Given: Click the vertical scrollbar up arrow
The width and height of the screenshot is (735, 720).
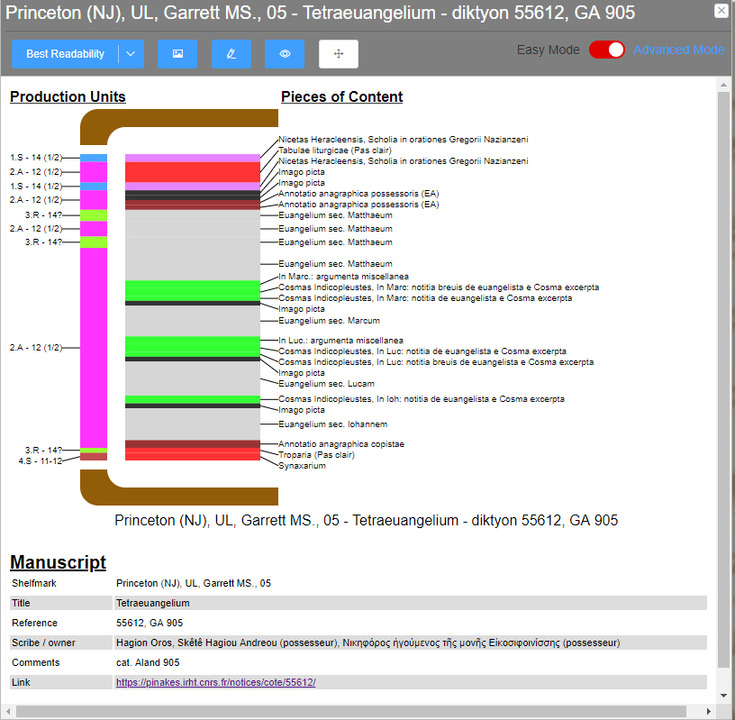Looking at the screenshot, I should coord(723,85).
